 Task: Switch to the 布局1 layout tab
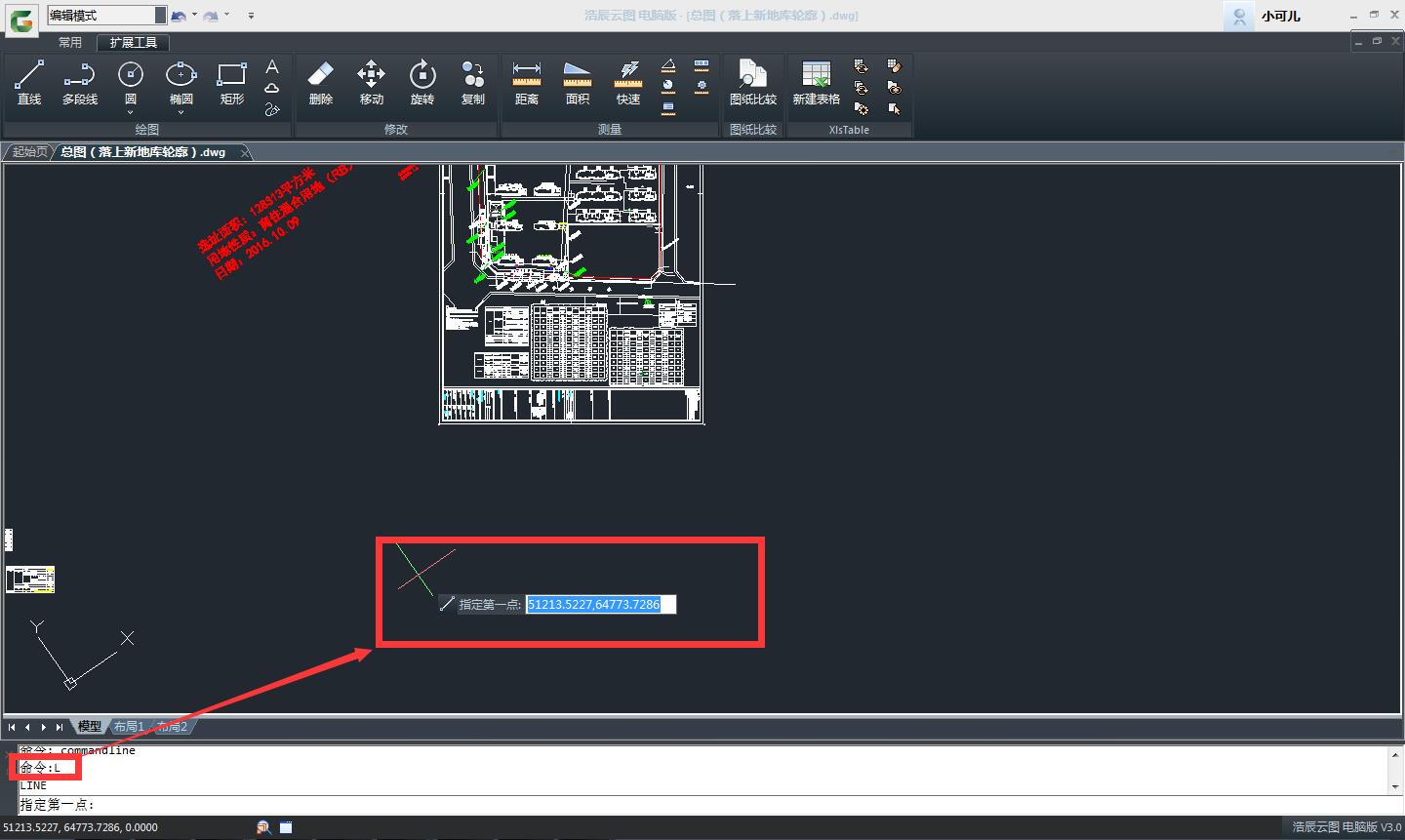[128, 727]
